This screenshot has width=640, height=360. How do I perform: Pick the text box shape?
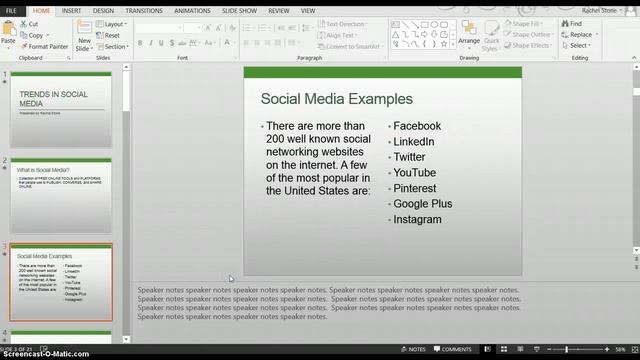pos(396,25)
